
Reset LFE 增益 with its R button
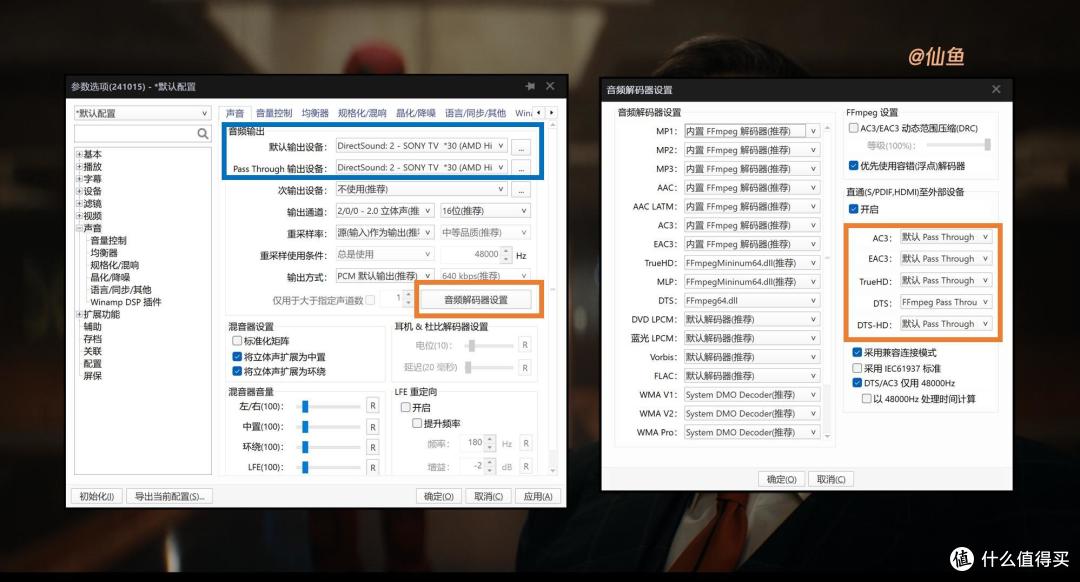[x=526, y=466]
